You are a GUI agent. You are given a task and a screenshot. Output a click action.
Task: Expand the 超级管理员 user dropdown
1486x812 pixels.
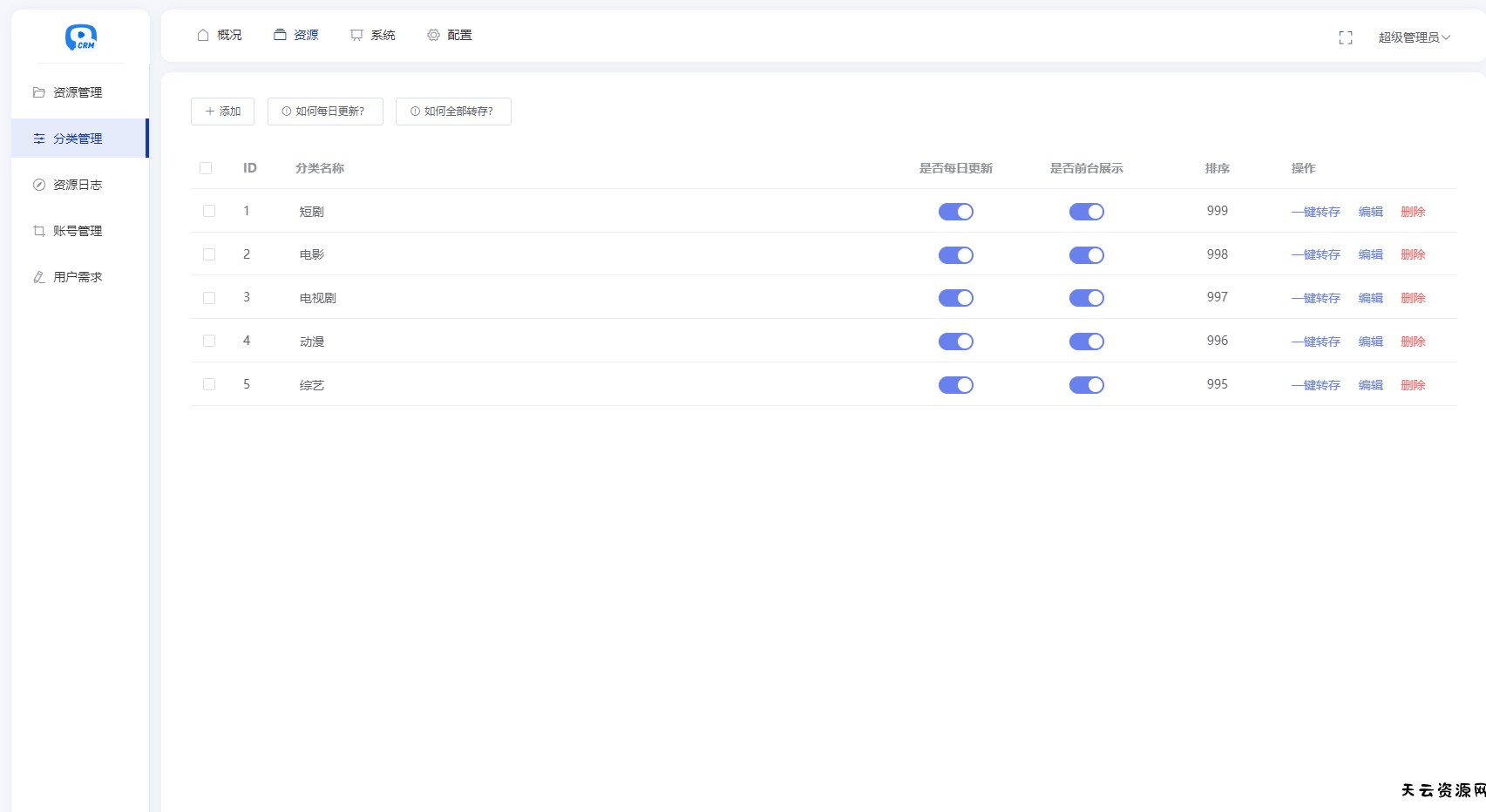pyautogui.click(x=1414, y=37)
